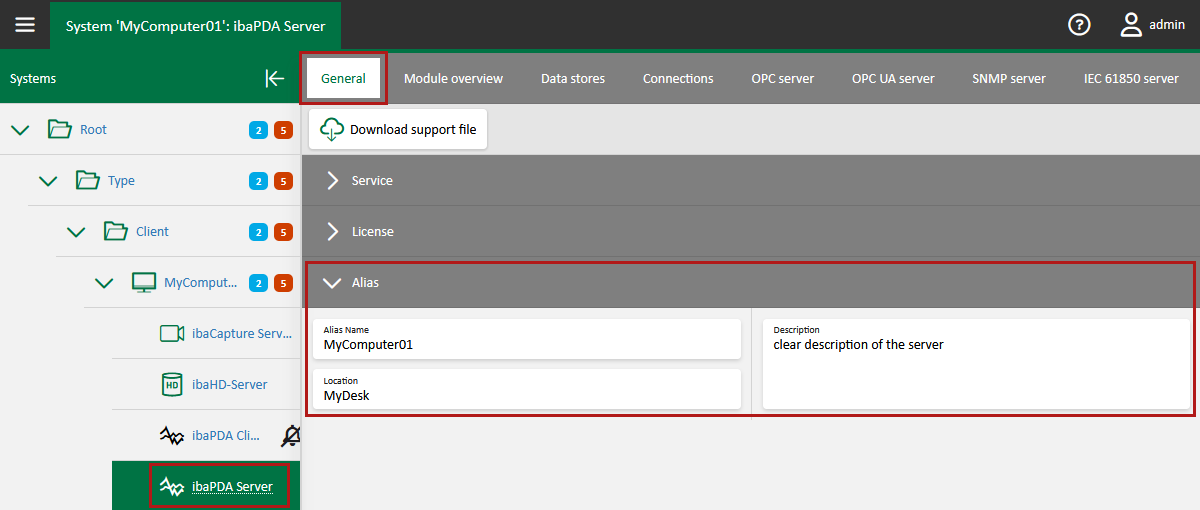Click the blue badge on the Client row

tap(258, 232)
